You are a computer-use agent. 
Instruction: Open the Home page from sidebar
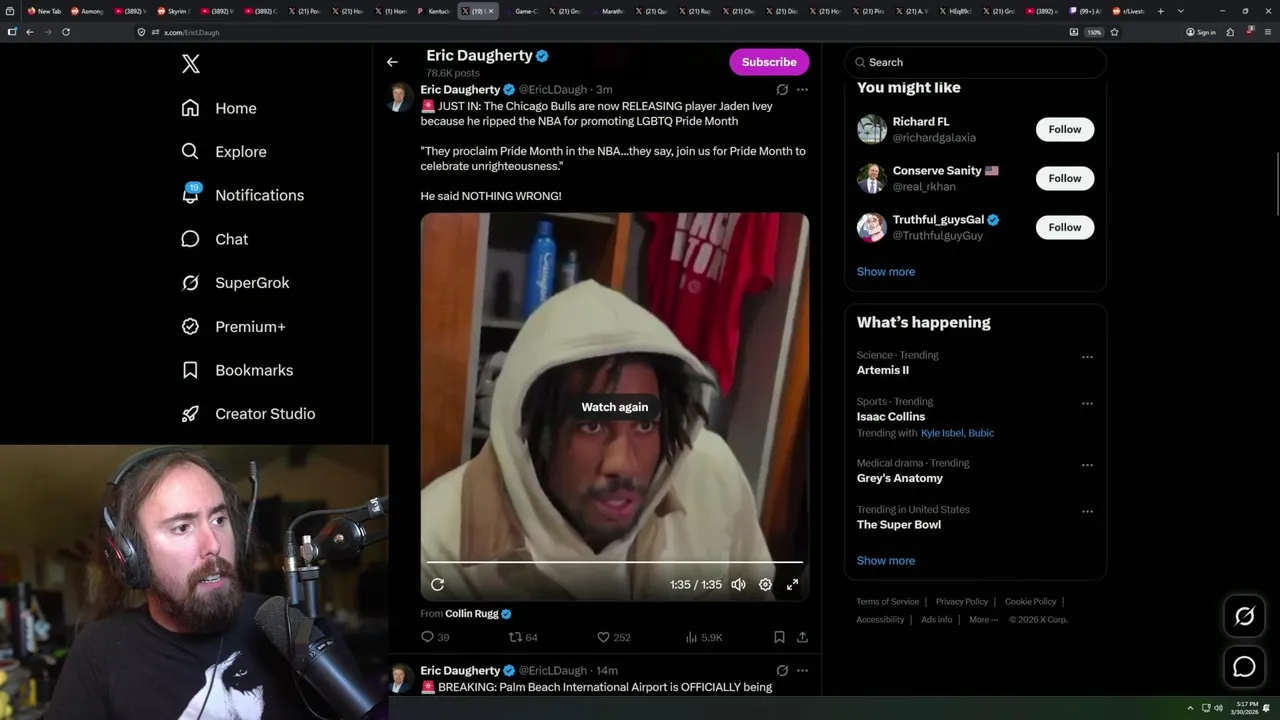(219, 108)
